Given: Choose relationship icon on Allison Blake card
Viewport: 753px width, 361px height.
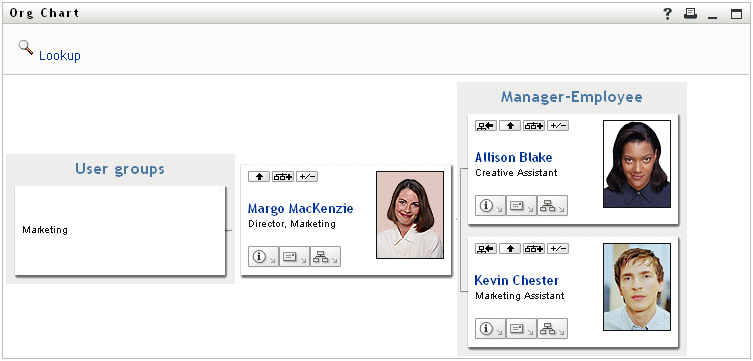Looking at the screenshot, I should pyautogui.click(x=534, y=126).
